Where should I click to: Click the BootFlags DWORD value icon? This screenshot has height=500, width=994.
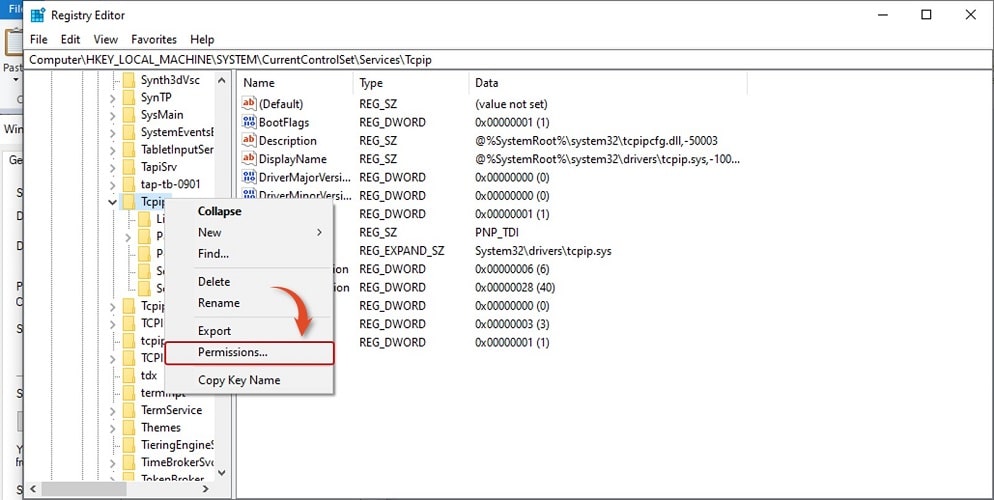pos(249,122)
